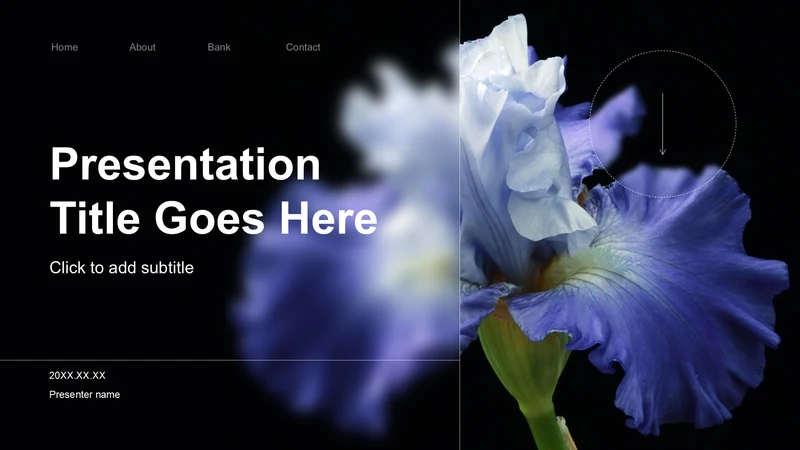Select the 20XX.XX.XX date text
Image resolution: width=800 pixels, height=450 pixels.
(x=77, y=376)
